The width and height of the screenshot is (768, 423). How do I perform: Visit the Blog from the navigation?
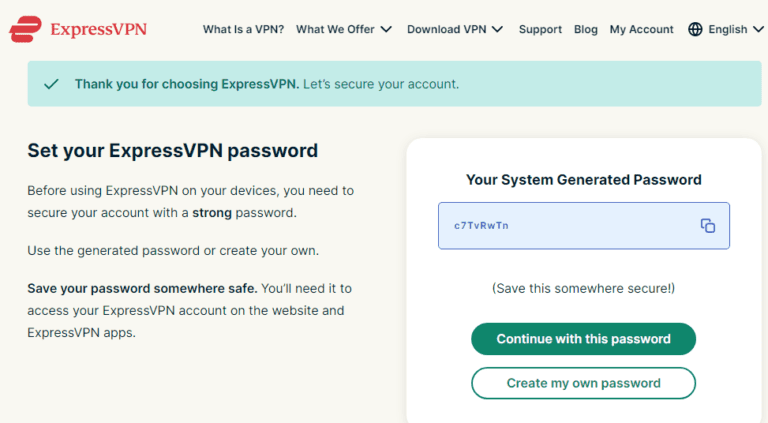[x=586, y=29]
